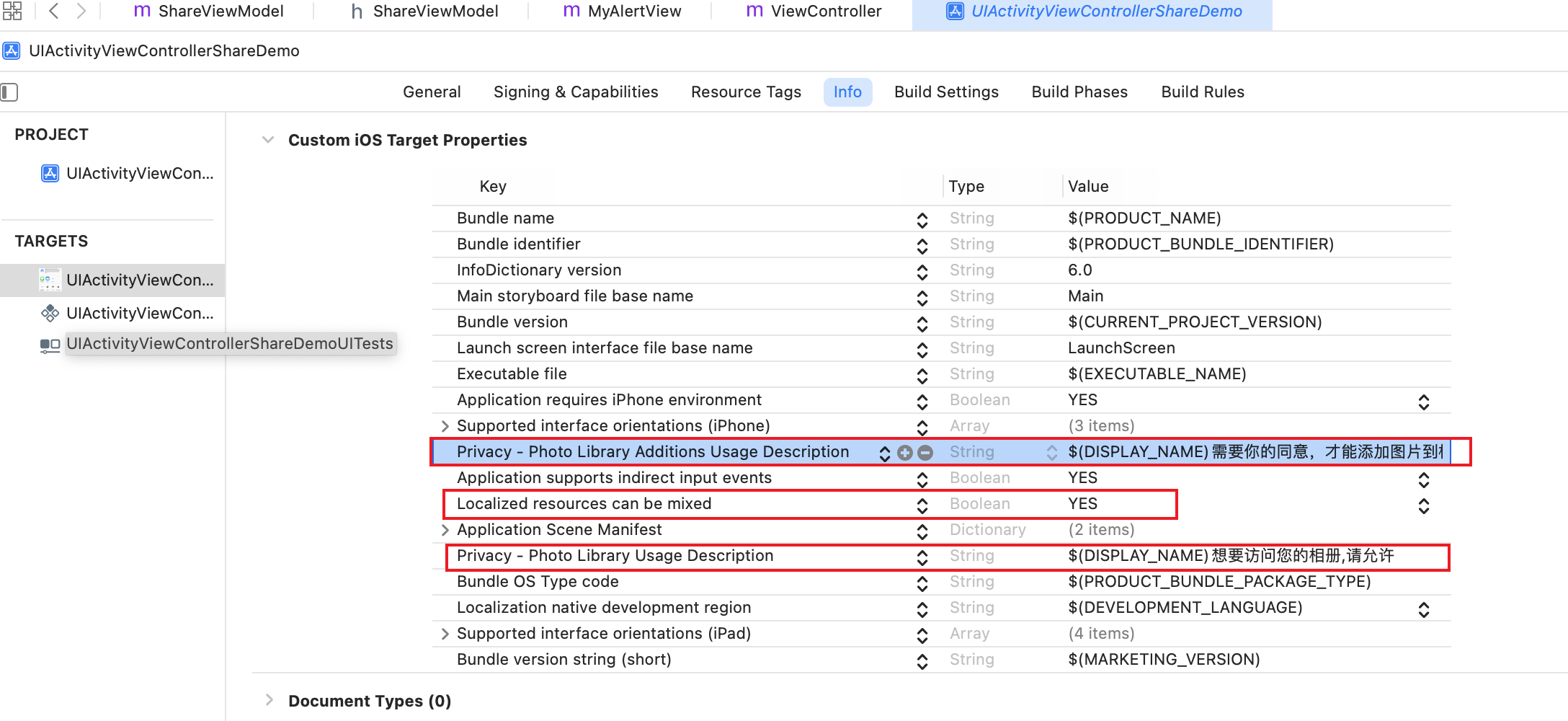Select the UI tests target icon
The image size is (1568, 721).
[50, 345]
